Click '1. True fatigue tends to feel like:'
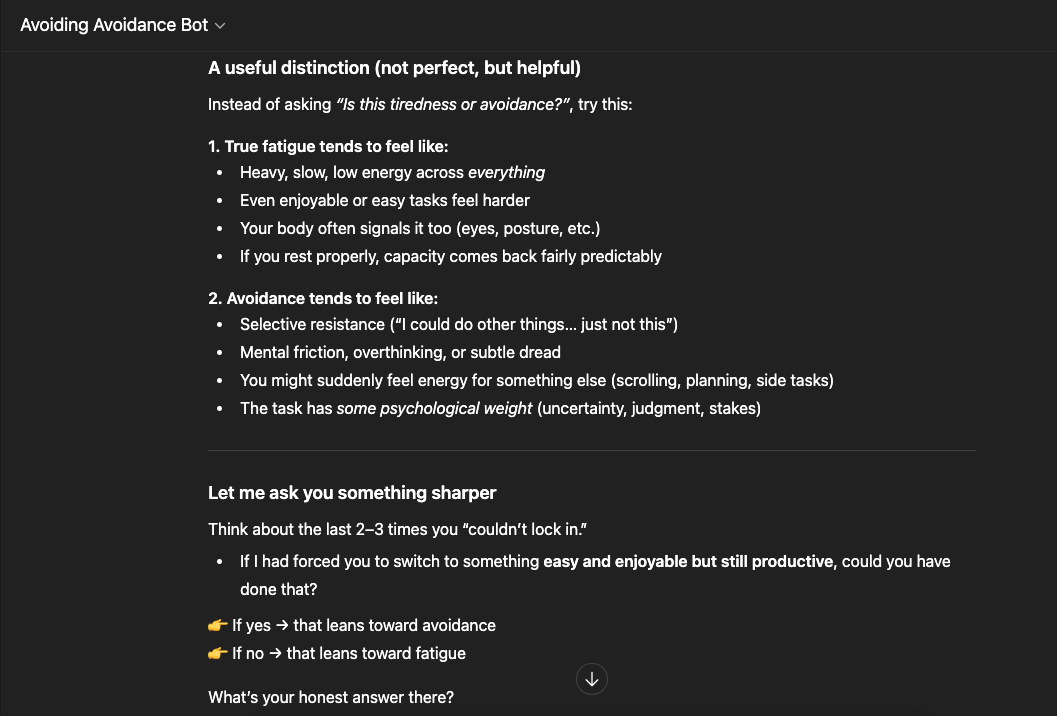 coord(328,146)
